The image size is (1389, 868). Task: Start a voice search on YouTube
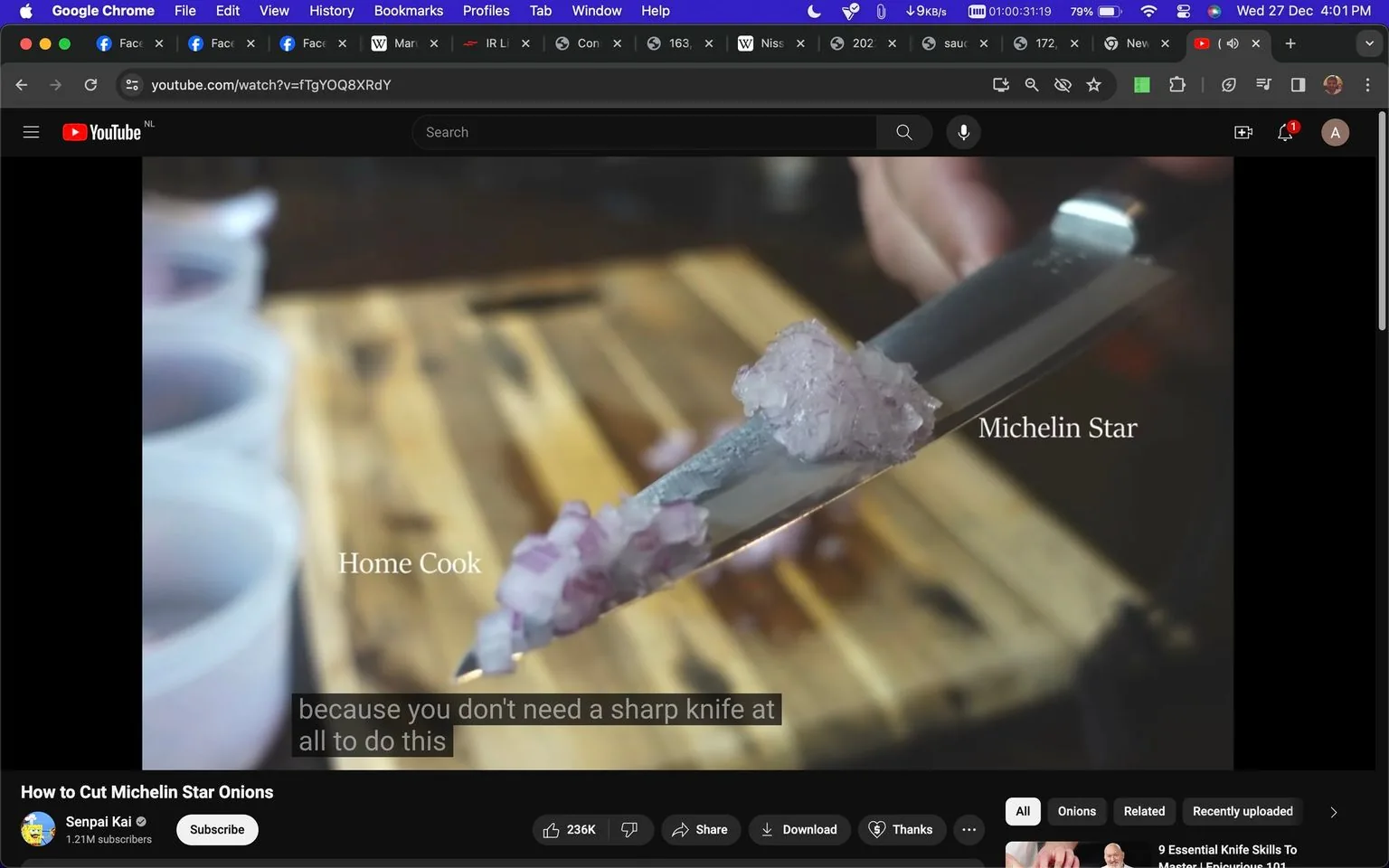(963, 132)
